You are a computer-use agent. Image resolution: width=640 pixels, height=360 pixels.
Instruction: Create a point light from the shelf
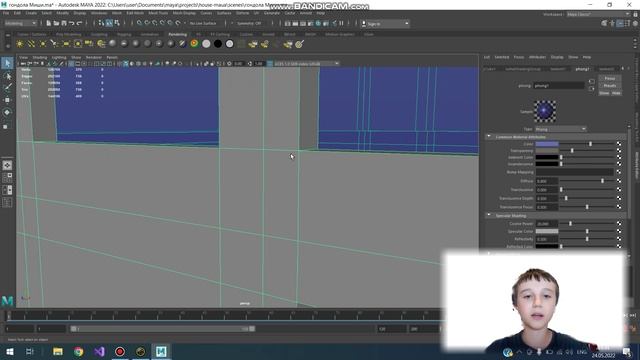click(x=42, y=44)
